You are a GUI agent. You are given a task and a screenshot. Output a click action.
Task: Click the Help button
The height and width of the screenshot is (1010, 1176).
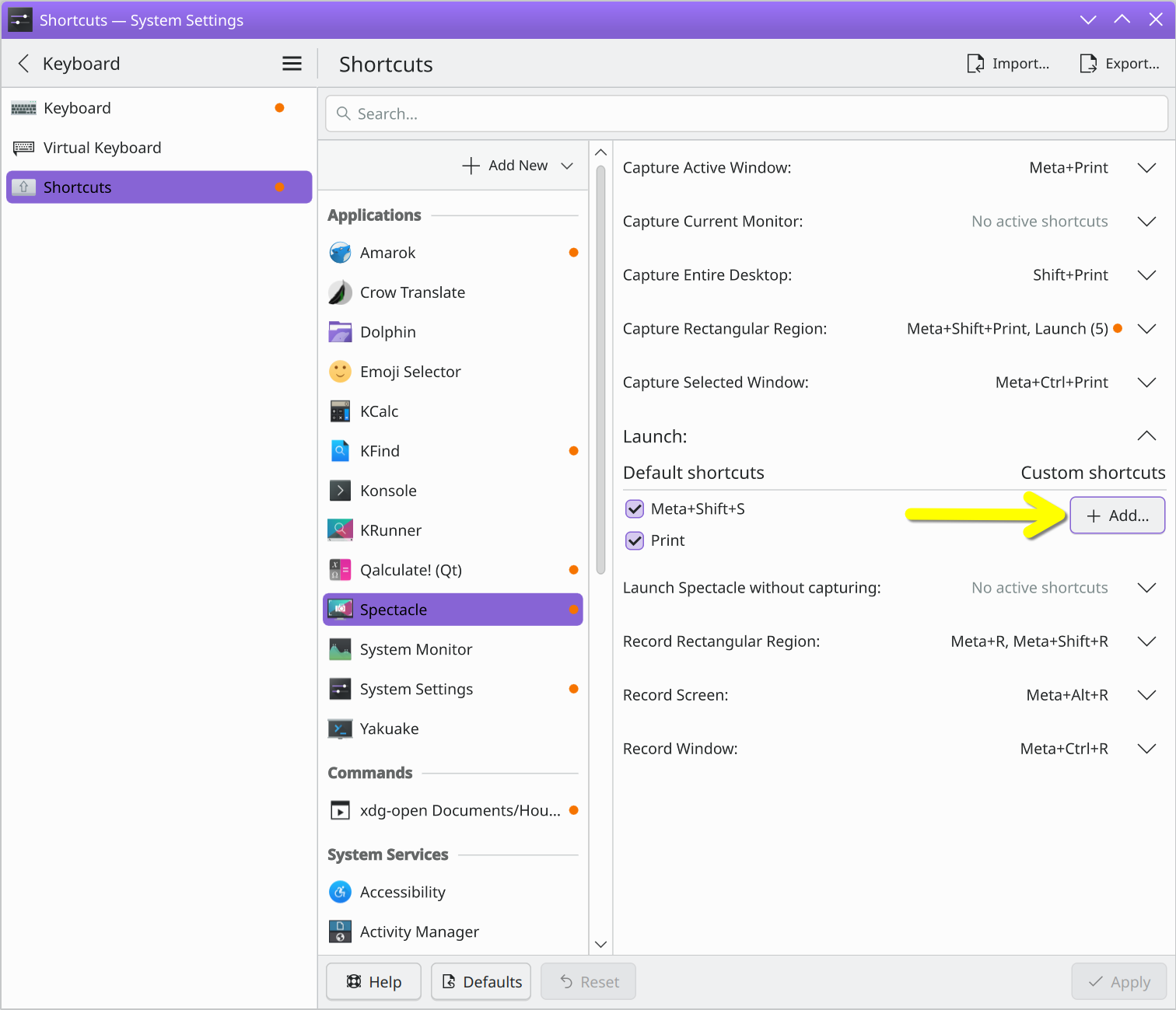pos(373,982)
